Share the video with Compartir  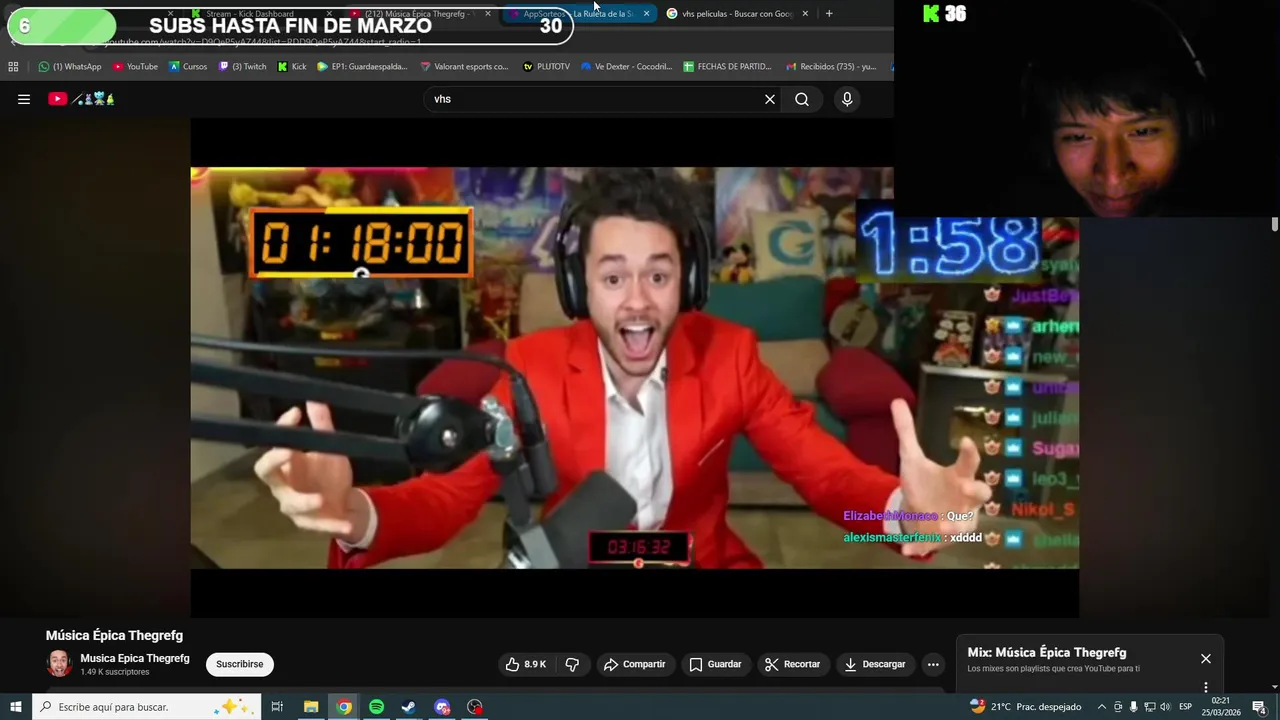coord(635,664)
